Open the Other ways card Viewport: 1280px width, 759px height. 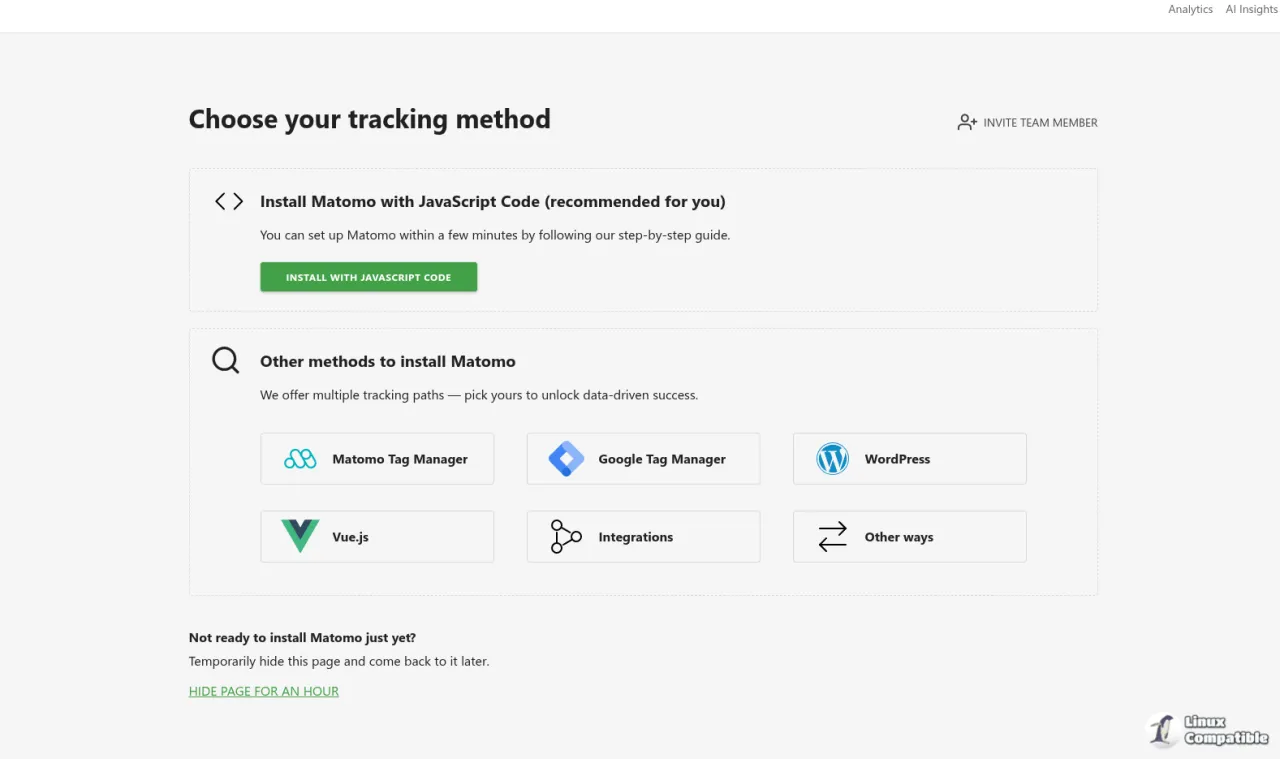pos(910,537)
